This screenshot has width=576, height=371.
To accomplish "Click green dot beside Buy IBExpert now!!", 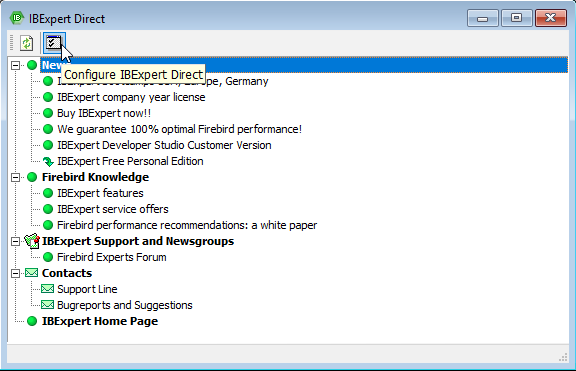I will (x=48, y=113).
